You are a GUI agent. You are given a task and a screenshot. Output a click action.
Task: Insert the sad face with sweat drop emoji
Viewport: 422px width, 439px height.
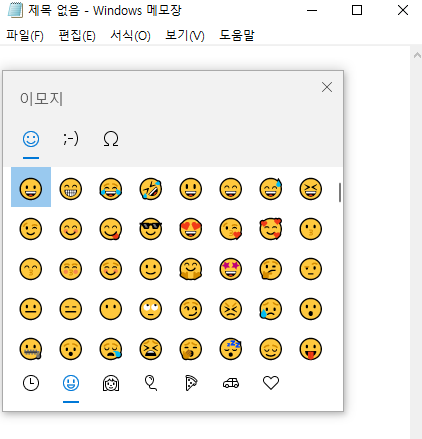click(271, 309)
